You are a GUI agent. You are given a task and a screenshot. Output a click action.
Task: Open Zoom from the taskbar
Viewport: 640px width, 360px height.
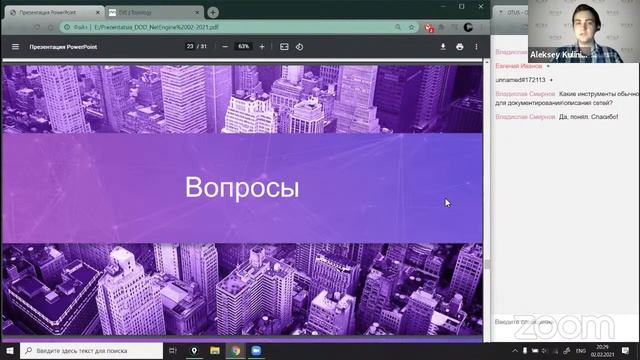(256, 351)
